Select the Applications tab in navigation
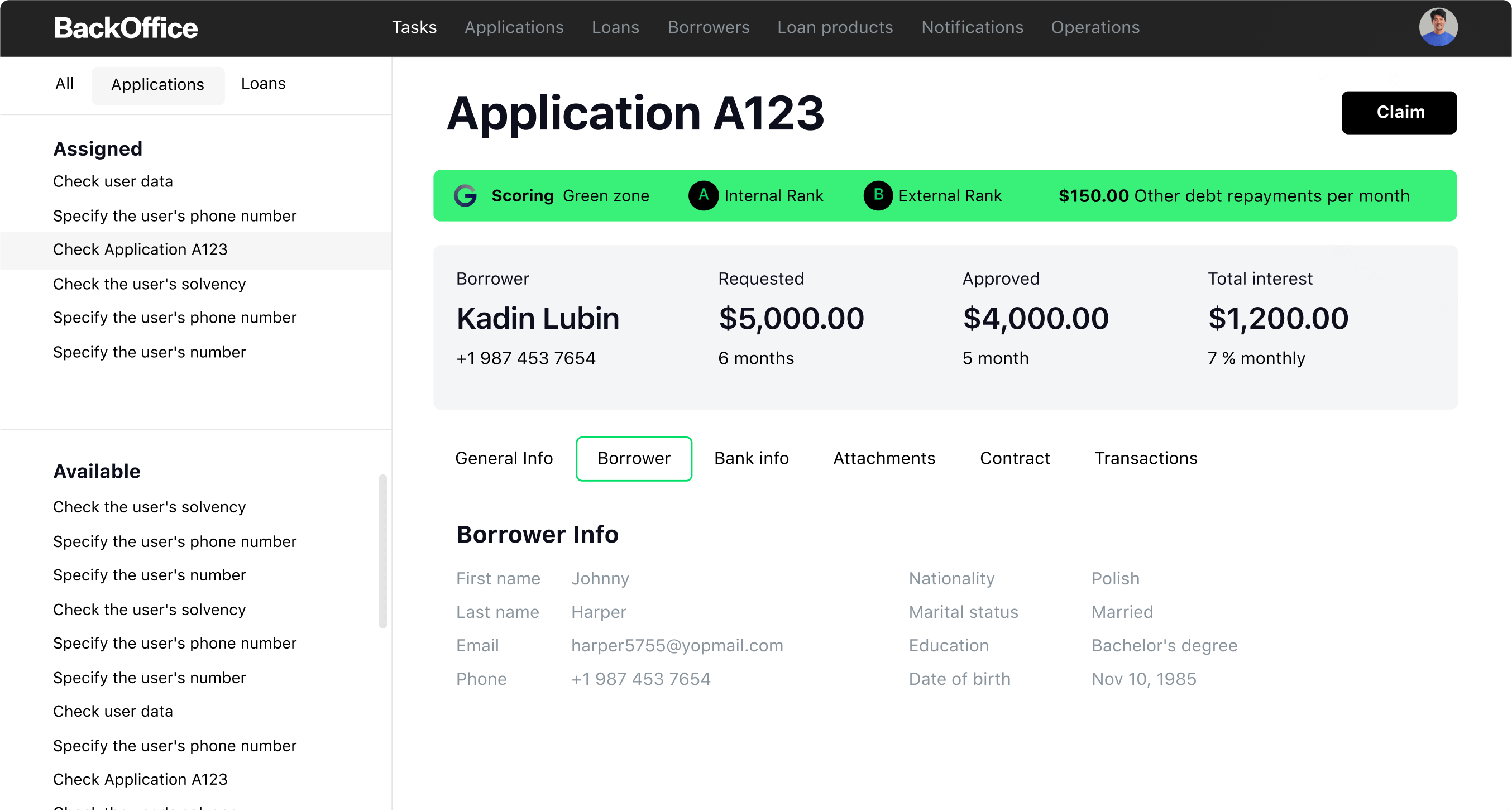This screenshot has height=811, width=1512. pos(515,27)
